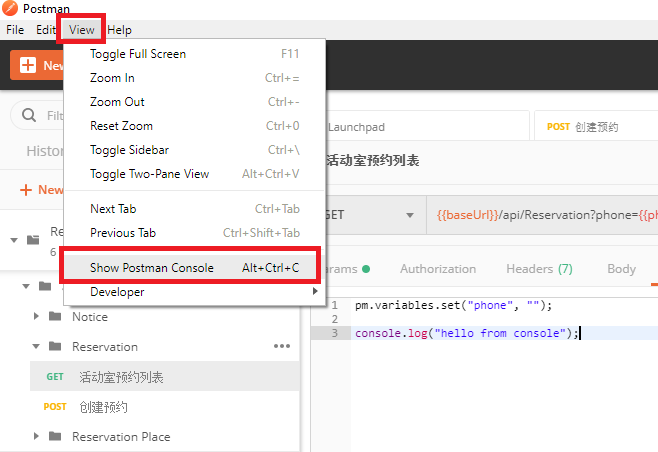Select the Reservation folder label

point(105,347)
